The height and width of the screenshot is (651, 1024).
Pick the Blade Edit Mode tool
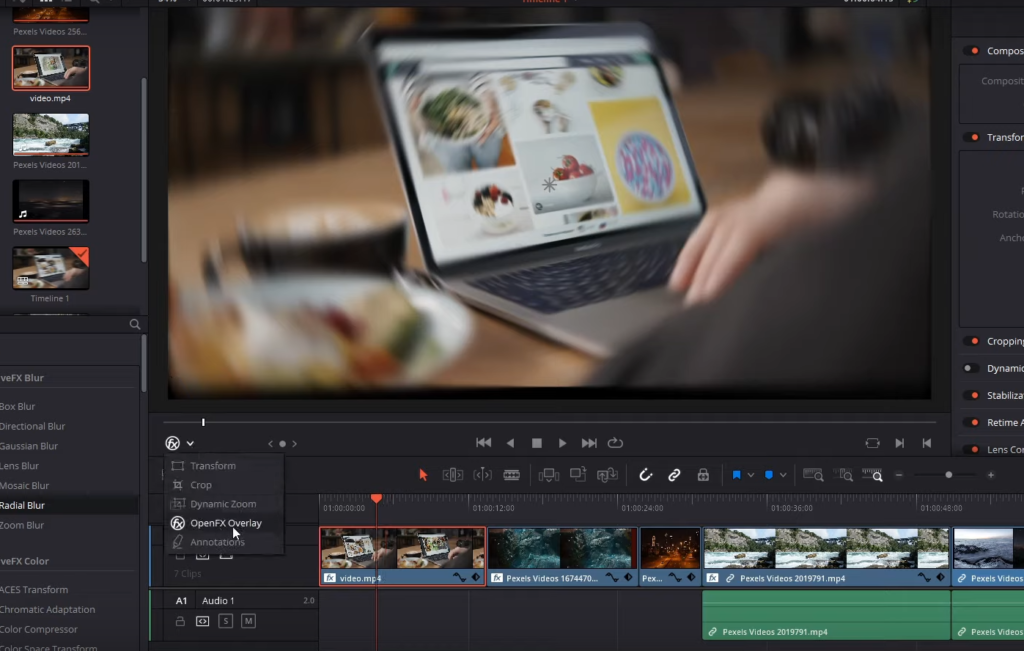[511, 475]
